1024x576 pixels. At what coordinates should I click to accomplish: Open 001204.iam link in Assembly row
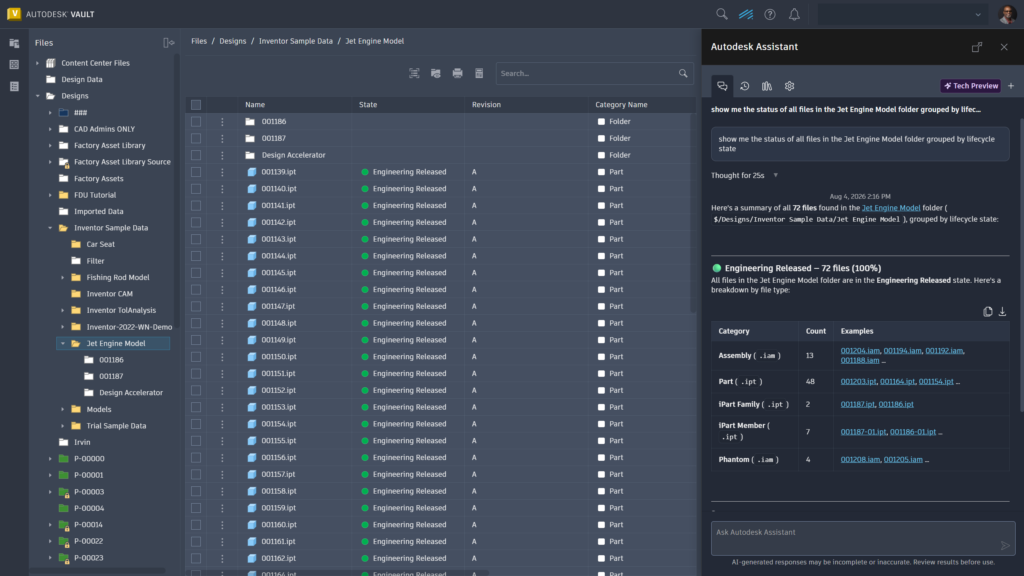860,351
